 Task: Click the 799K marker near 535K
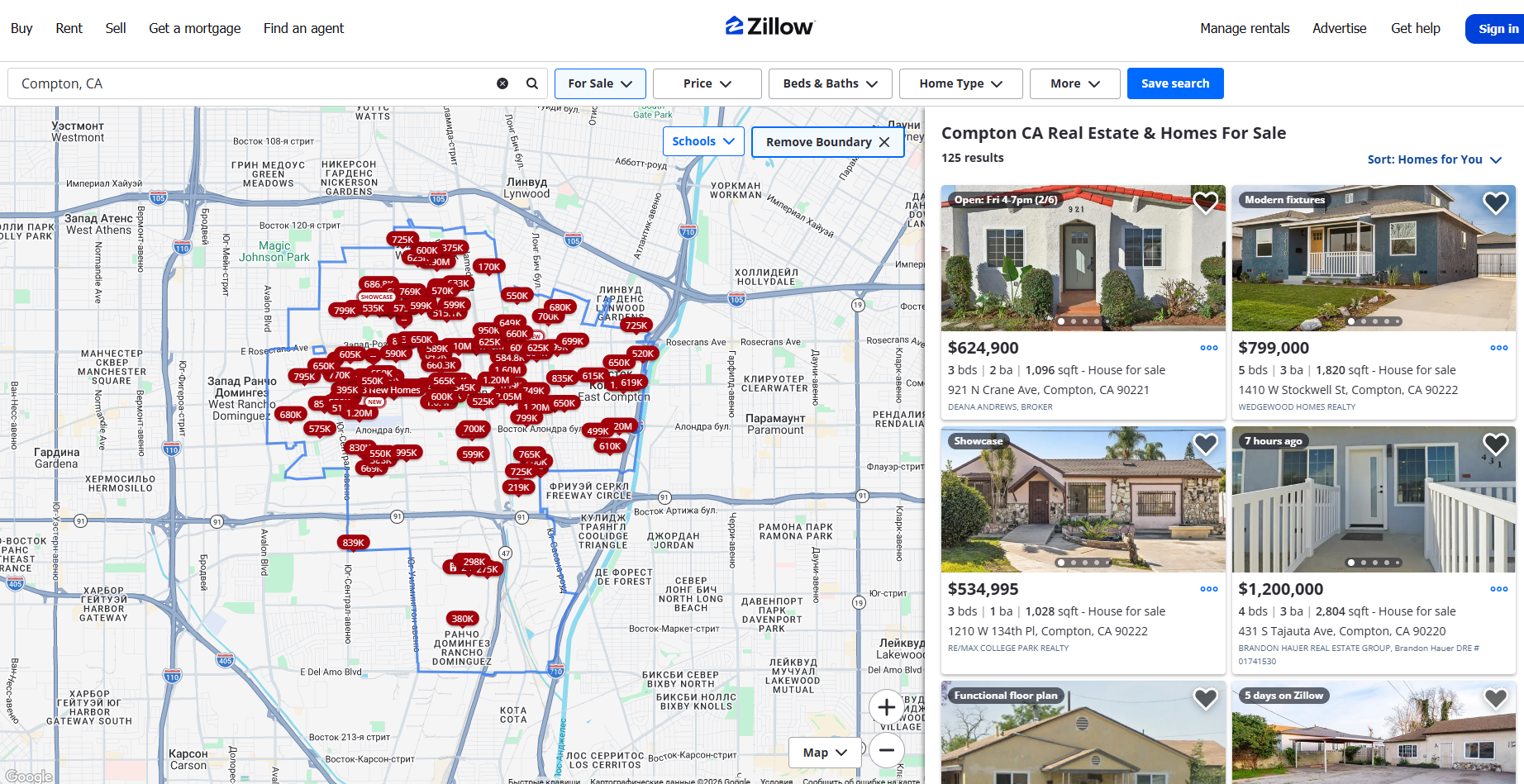(345, 311)
